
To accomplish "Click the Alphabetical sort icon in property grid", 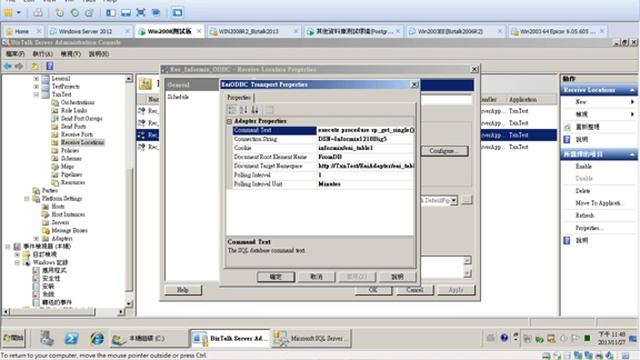I will [243, 110].
